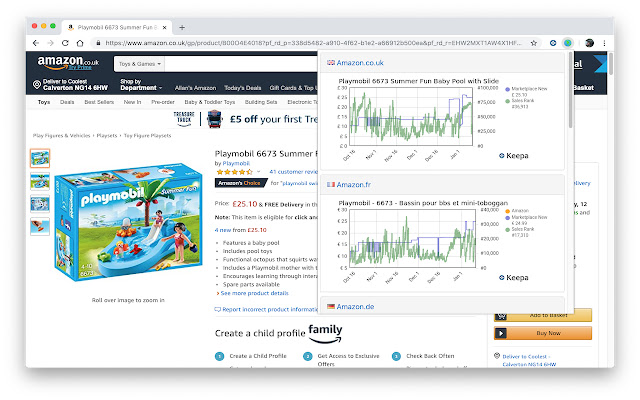Select the third product thumbnail
Viewport: 640px width, 400px height.
[x=40, y=204]
